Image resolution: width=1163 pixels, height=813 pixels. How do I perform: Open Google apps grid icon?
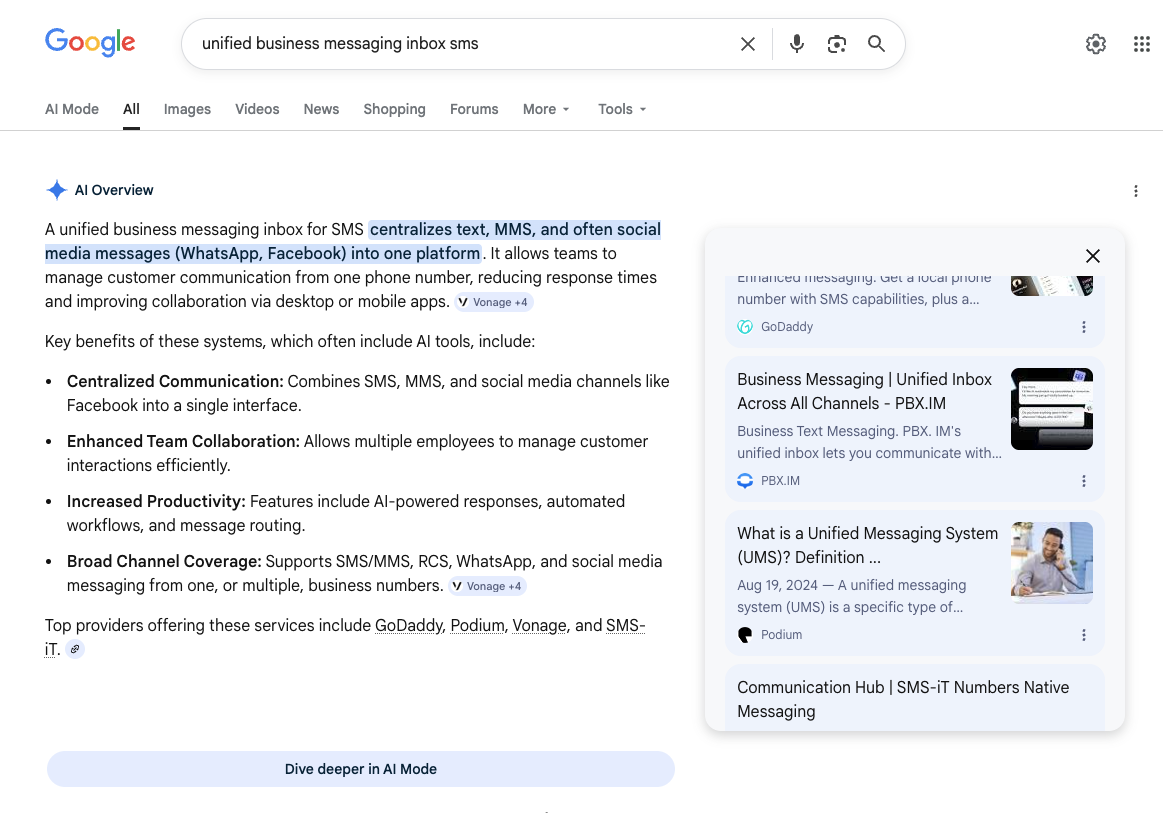1141,44
